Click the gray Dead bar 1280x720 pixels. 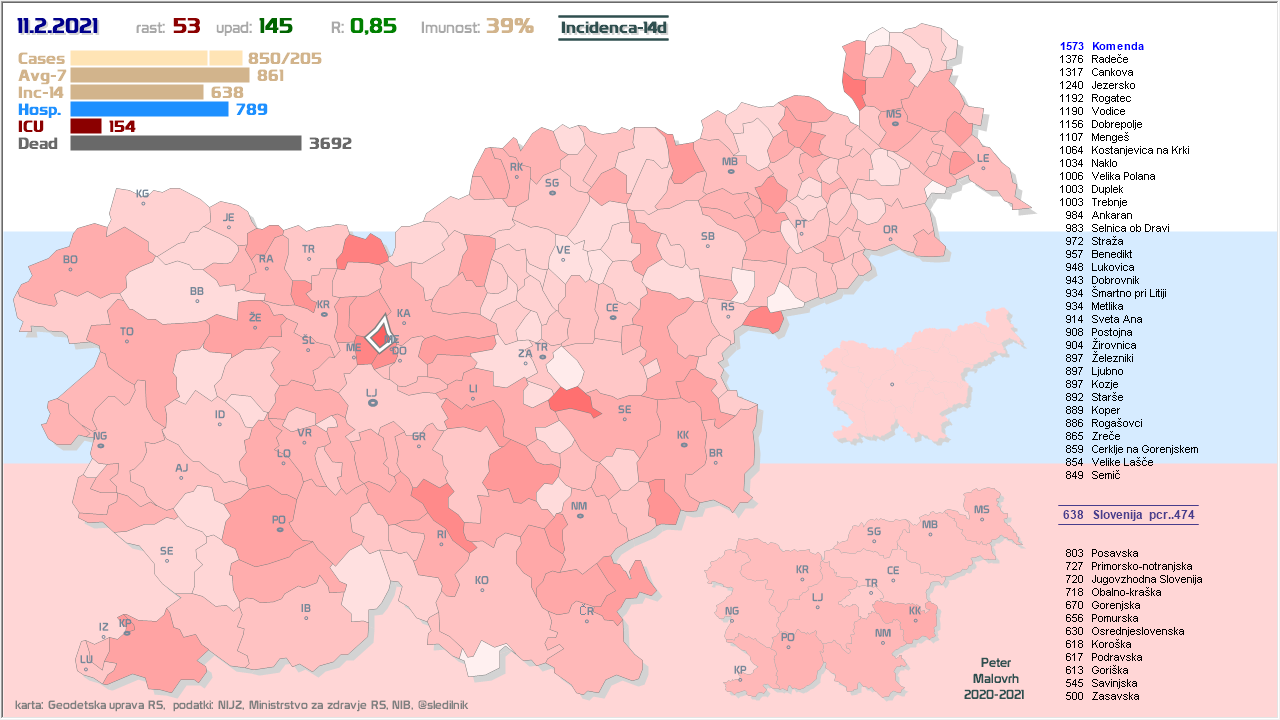(x=186, y=143)
